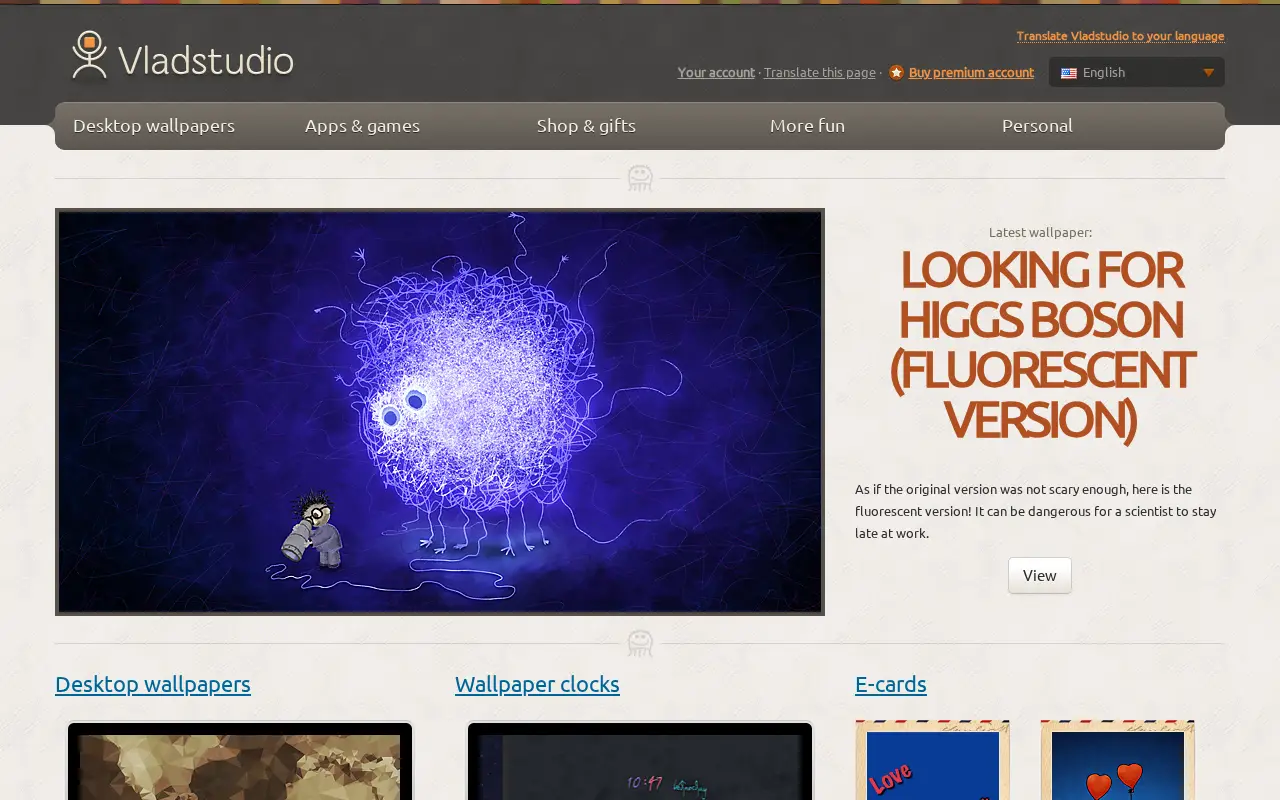
Task: Open the Desktop wallpapers section heading link
Action: 153,684
